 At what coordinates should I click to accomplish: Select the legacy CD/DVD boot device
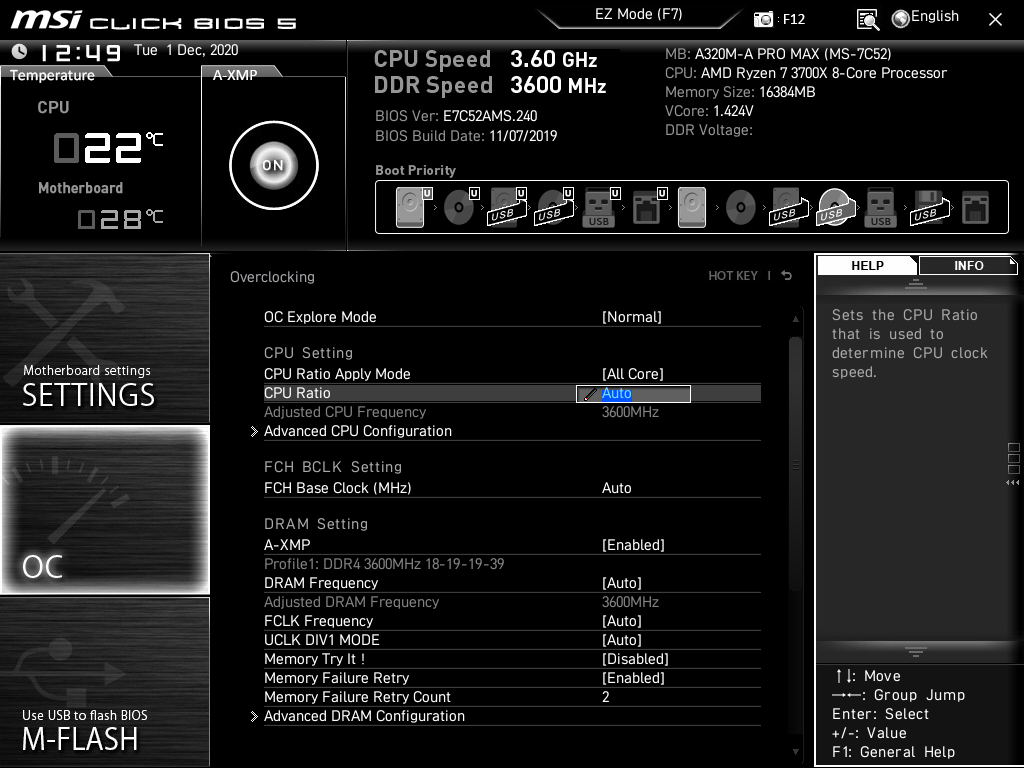click(741, 208)
